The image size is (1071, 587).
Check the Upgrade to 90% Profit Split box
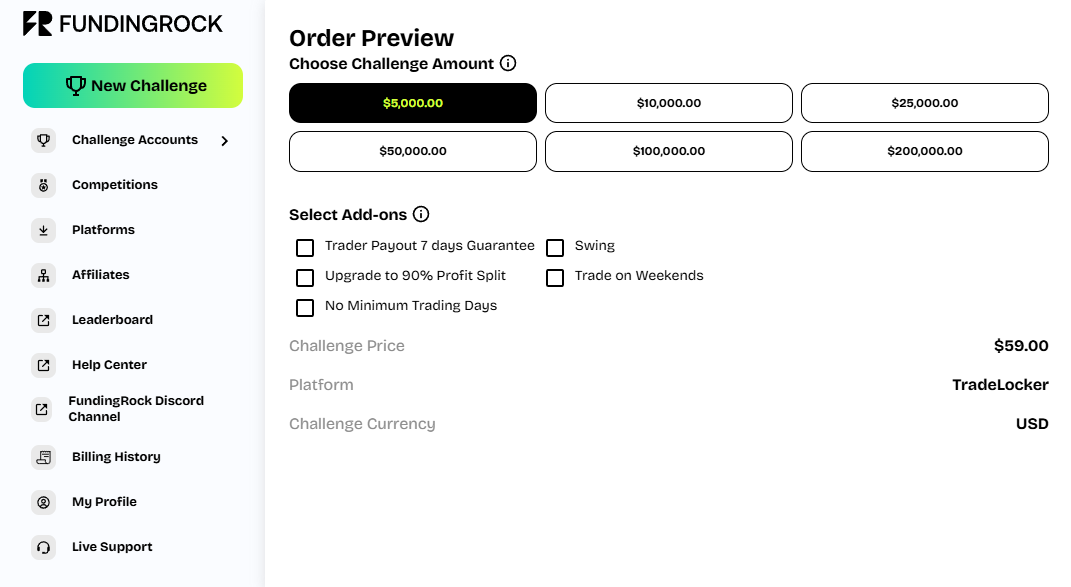click(x=305, y=277)
